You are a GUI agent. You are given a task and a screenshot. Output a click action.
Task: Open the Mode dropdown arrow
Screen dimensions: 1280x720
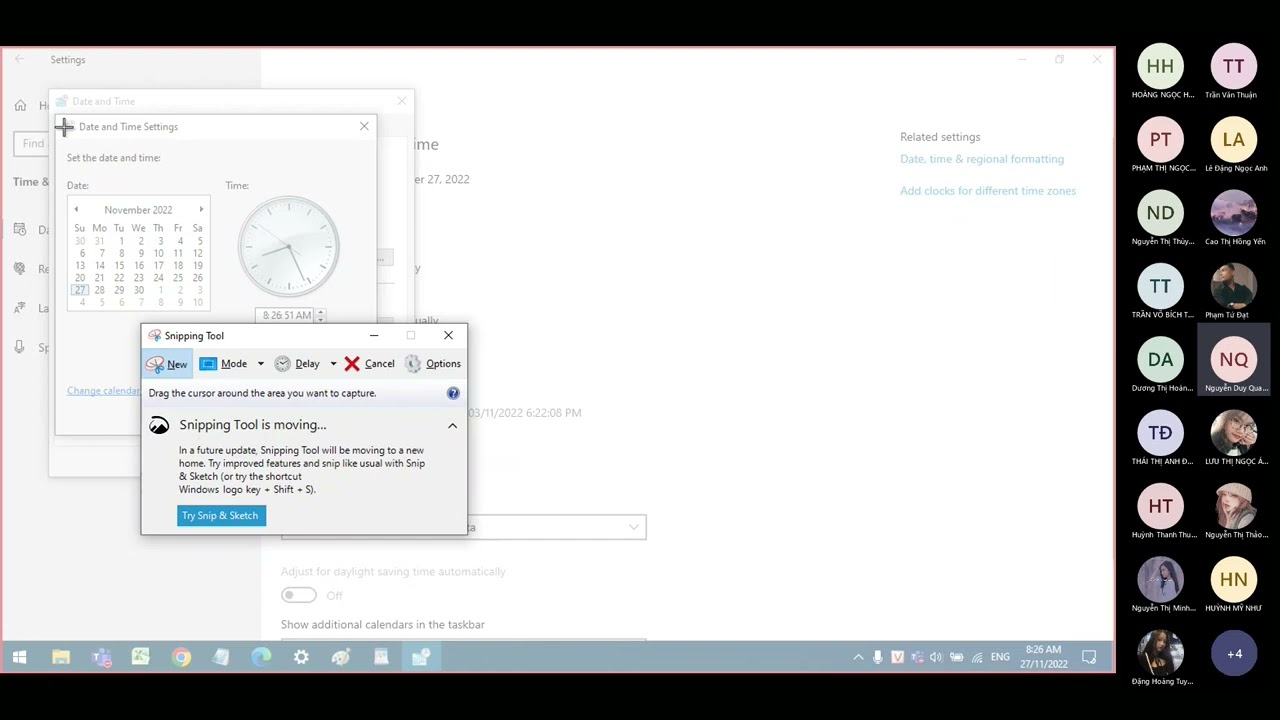[261, 364]
